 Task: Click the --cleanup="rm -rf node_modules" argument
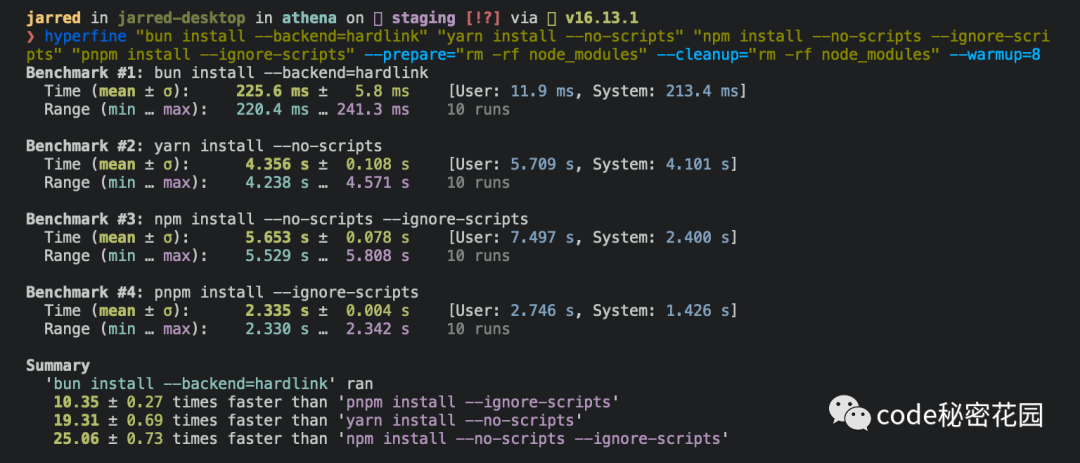[798, 54]
